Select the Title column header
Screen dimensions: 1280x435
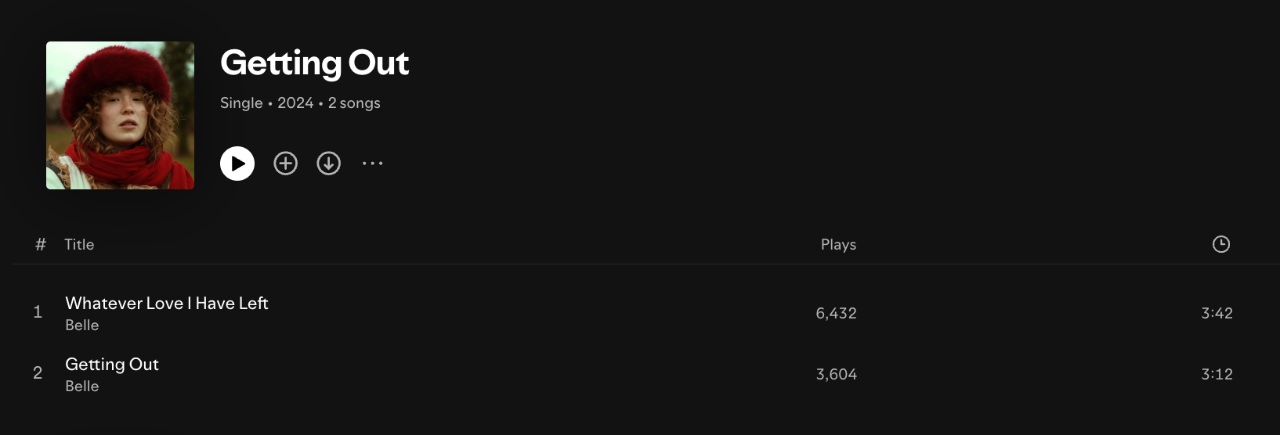[79, 244]
